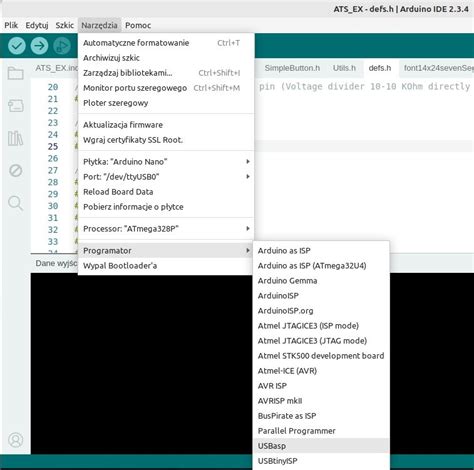Image resolution: width=474 pixels, height=470 pixels.
Task: Open the Library Manager books icon
Action: coord(16,138)
